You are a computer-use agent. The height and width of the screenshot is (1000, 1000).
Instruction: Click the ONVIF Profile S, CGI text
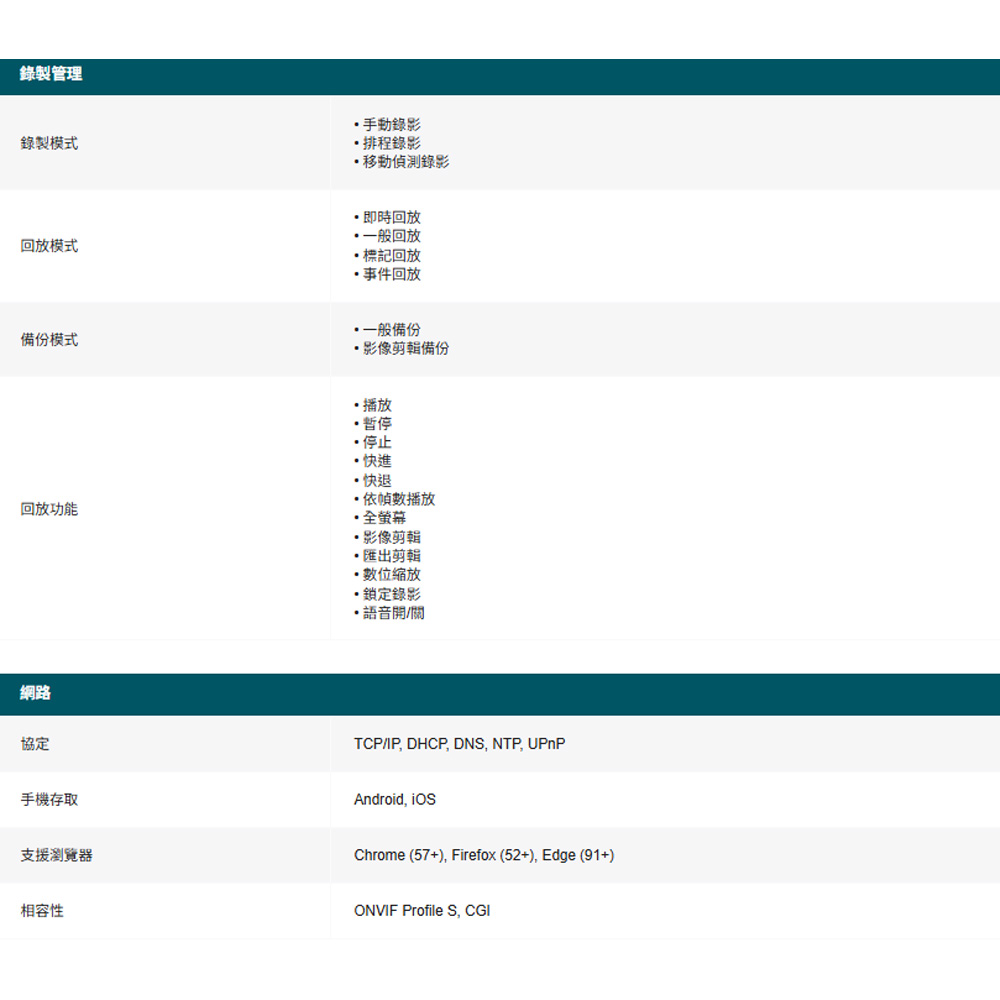pos(422,911)
